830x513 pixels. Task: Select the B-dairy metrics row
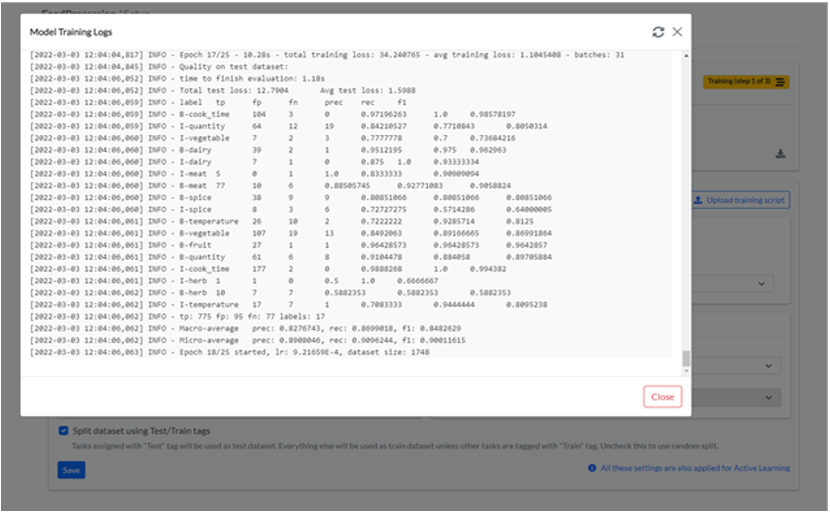pyautogui.click(x=268, y=150)
